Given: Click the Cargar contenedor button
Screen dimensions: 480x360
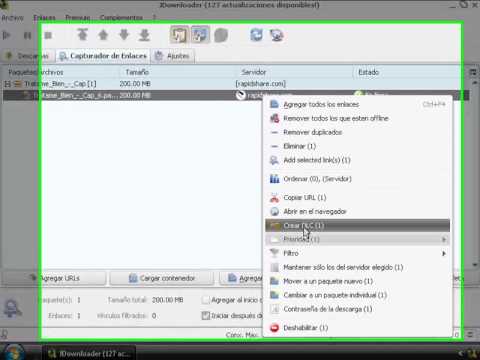Looking at the screenshot, I should click(162, 278).
